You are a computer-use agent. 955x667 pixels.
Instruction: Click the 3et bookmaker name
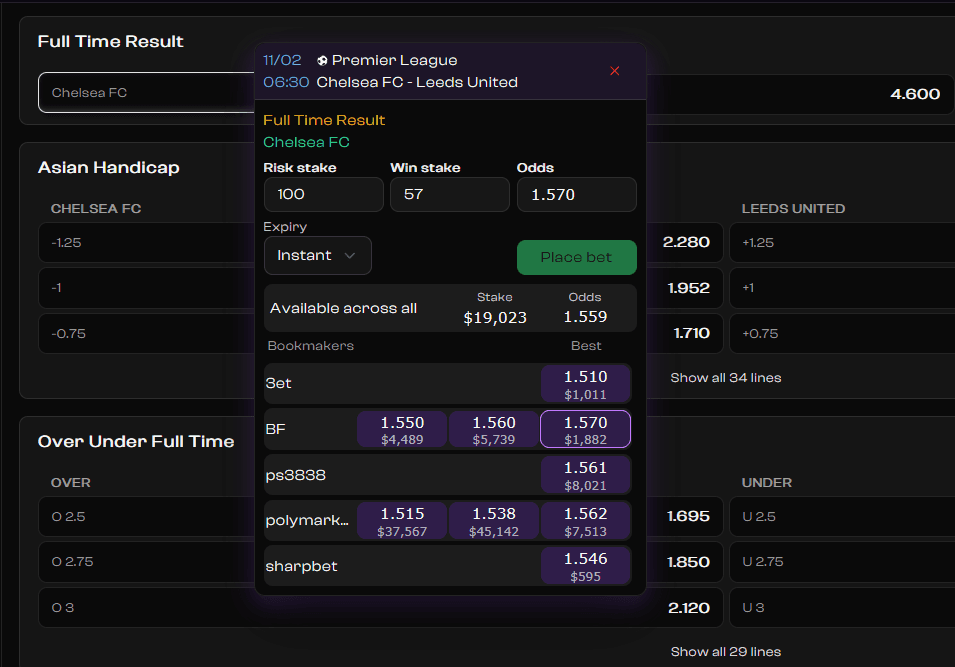pyautogui.click(x=278, y=384)
